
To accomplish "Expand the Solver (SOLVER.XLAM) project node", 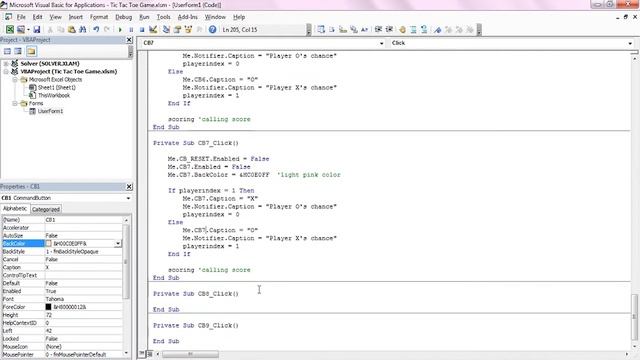I will coord(6,64).
